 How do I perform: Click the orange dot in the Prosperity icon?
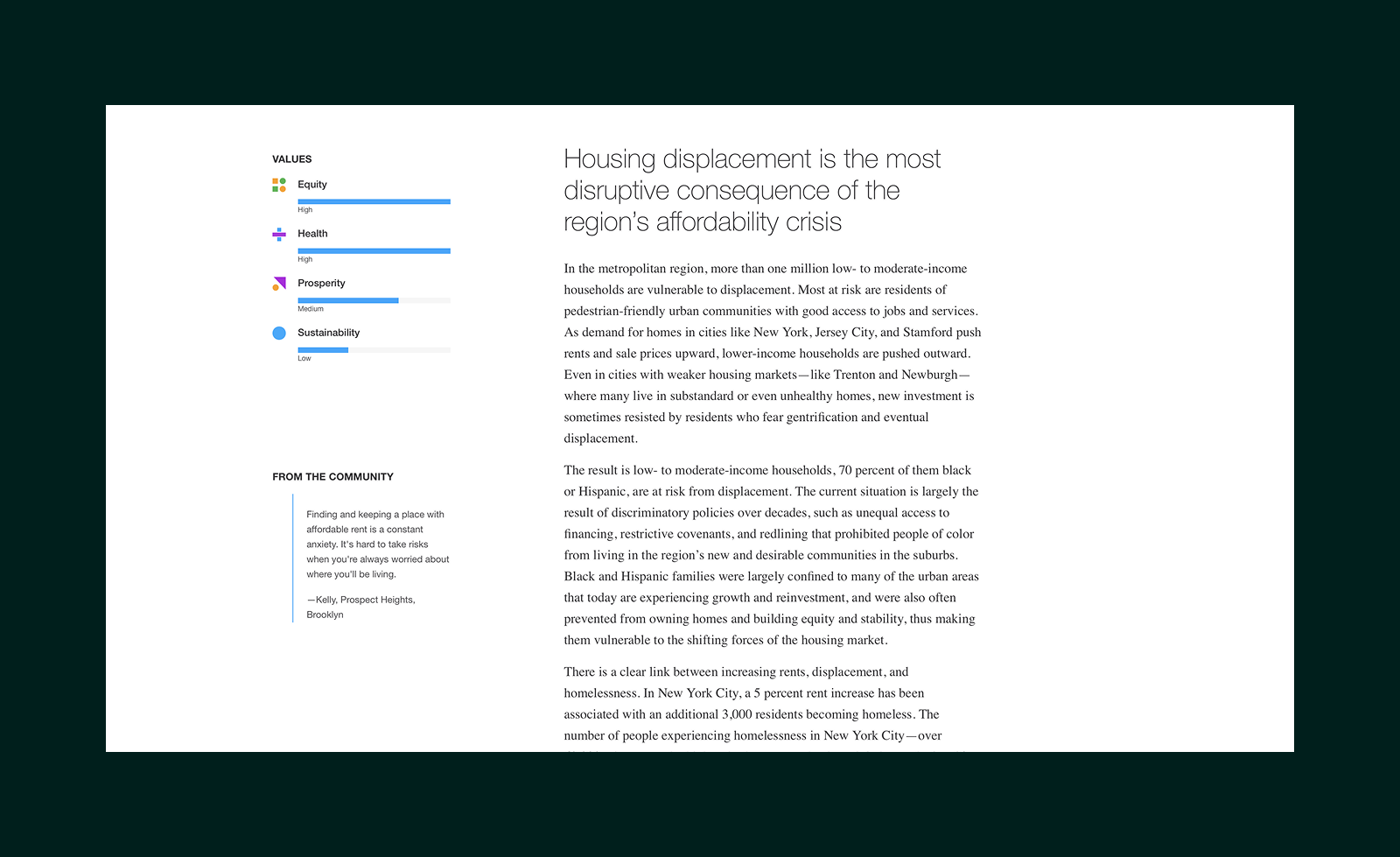276,288
